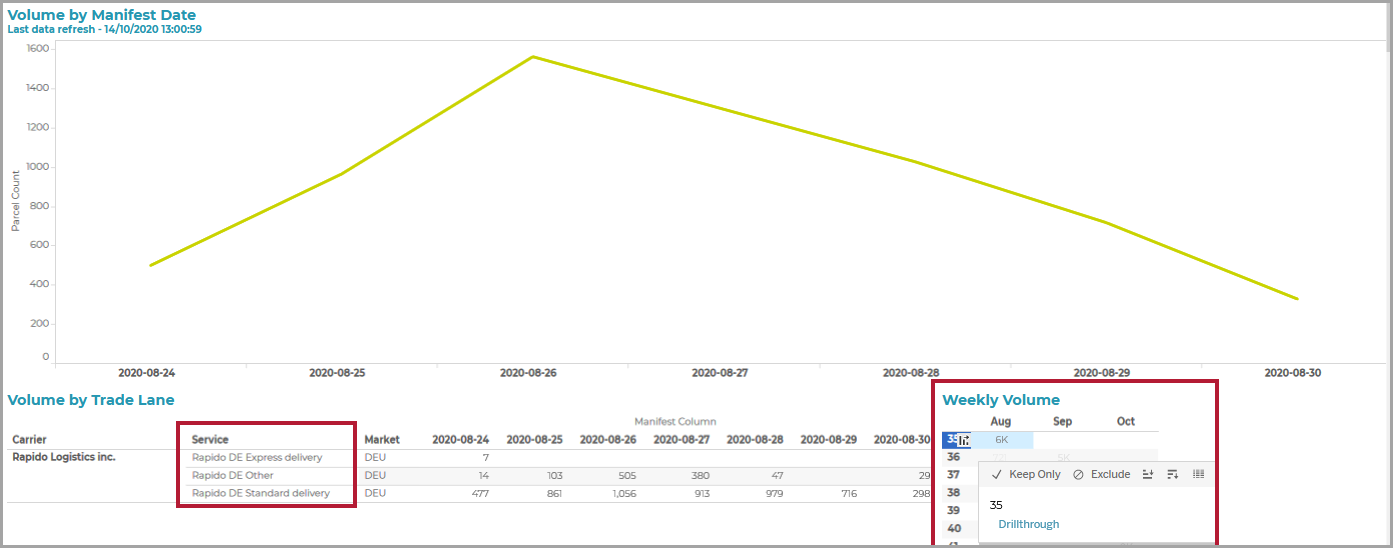Image resolution: width=1393 pixels, height=548 pixels.
Task: Choose Keep Only in the tooltip
Action: coord(1026,474)
